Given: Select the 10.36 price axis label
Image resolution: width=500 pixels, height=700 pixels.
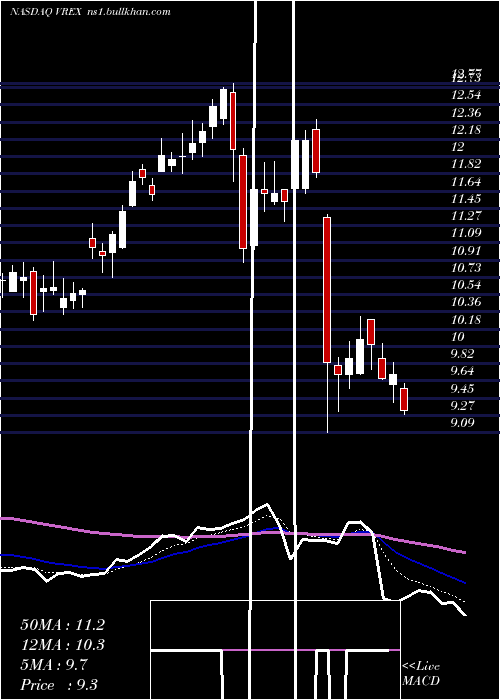Looking at the screenshot, I should [466, 302].
